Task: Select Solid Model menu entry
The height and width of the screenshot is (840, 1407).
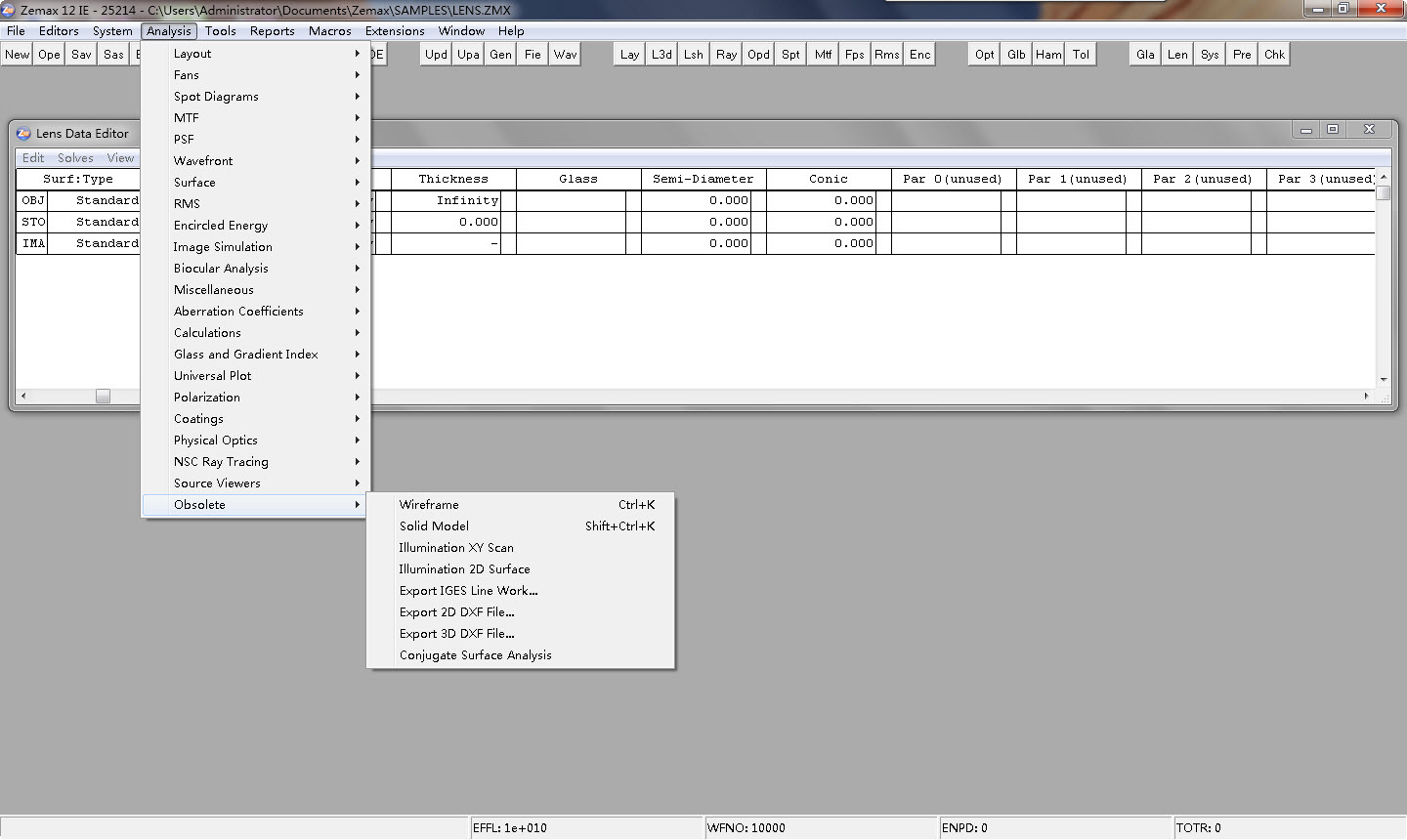Action: point(521,526)
